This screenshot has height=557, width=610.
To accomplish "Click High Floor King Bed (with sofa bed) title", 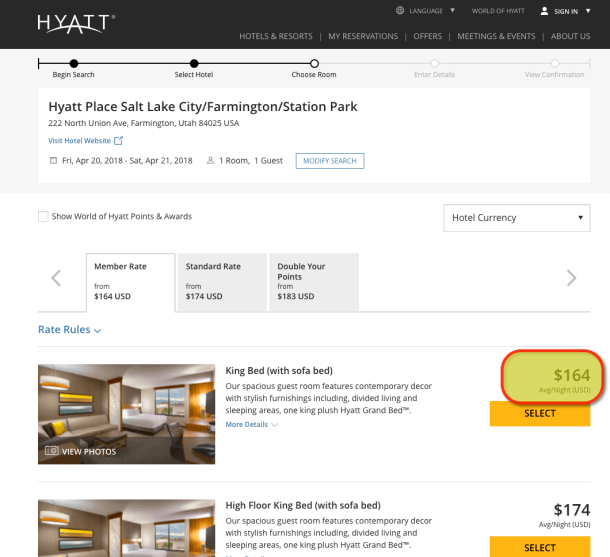I will point(303,505).
